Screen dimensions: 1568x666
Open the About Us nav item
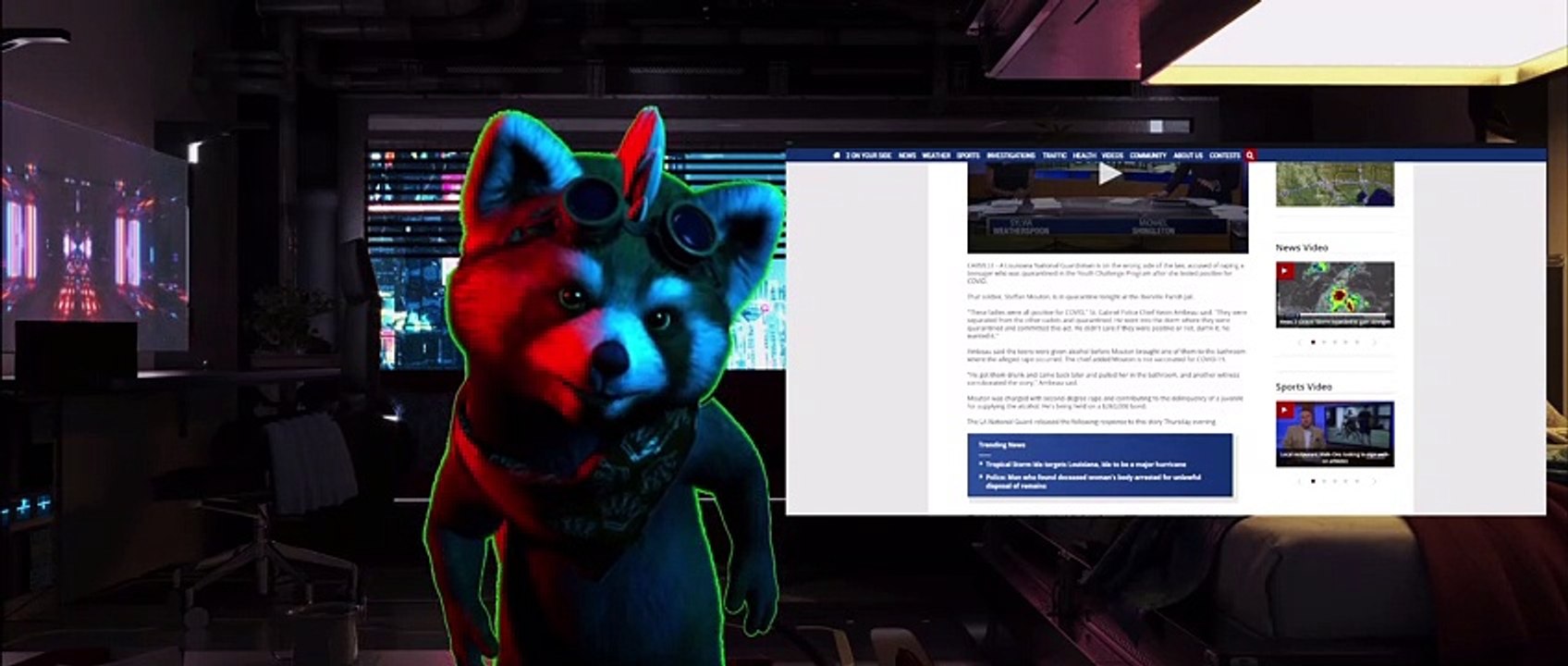click(x=1188, y=155)
